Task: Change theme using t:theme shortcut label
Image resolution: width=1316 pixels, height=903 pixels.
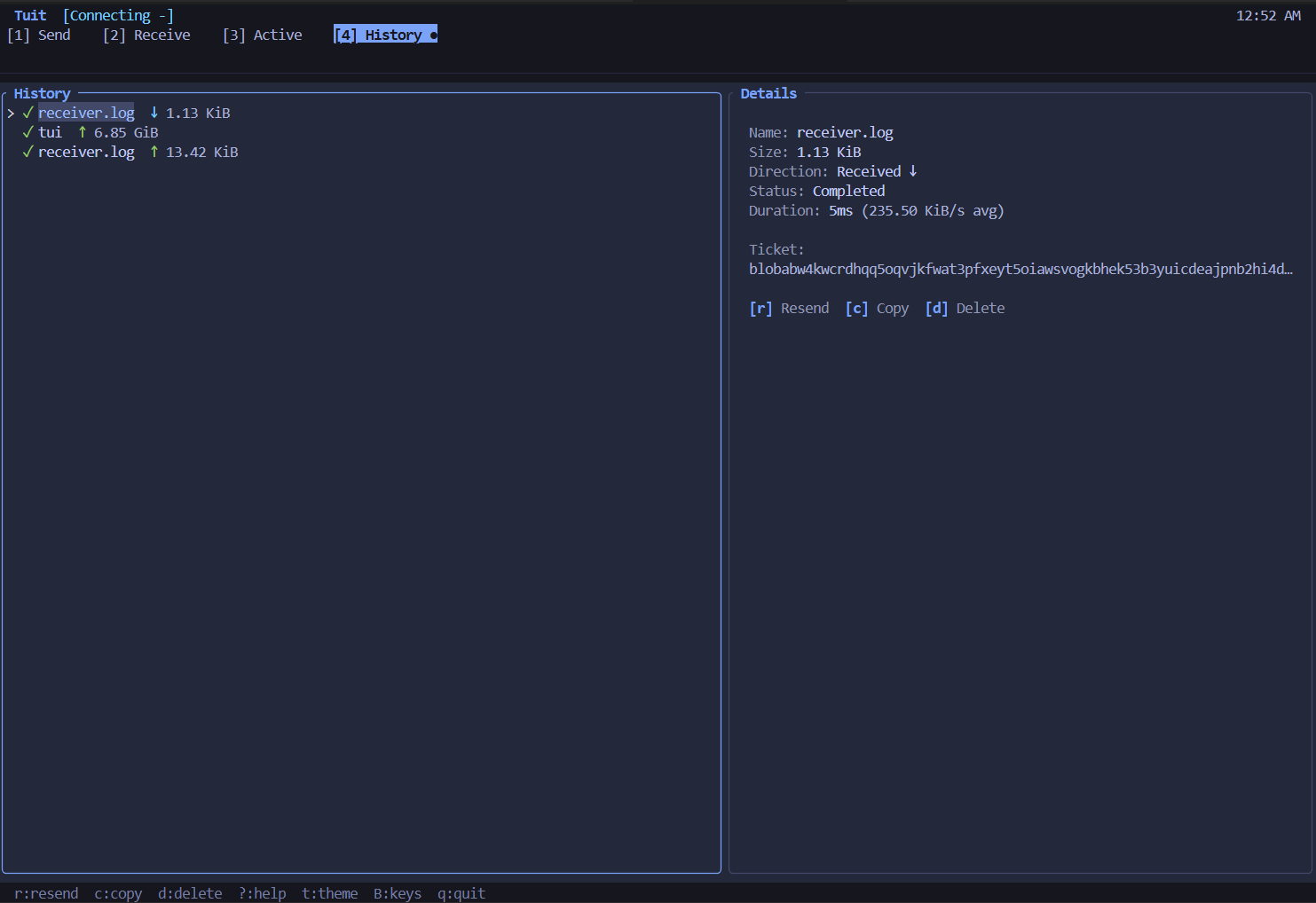Action: click(x=329, y=893)
